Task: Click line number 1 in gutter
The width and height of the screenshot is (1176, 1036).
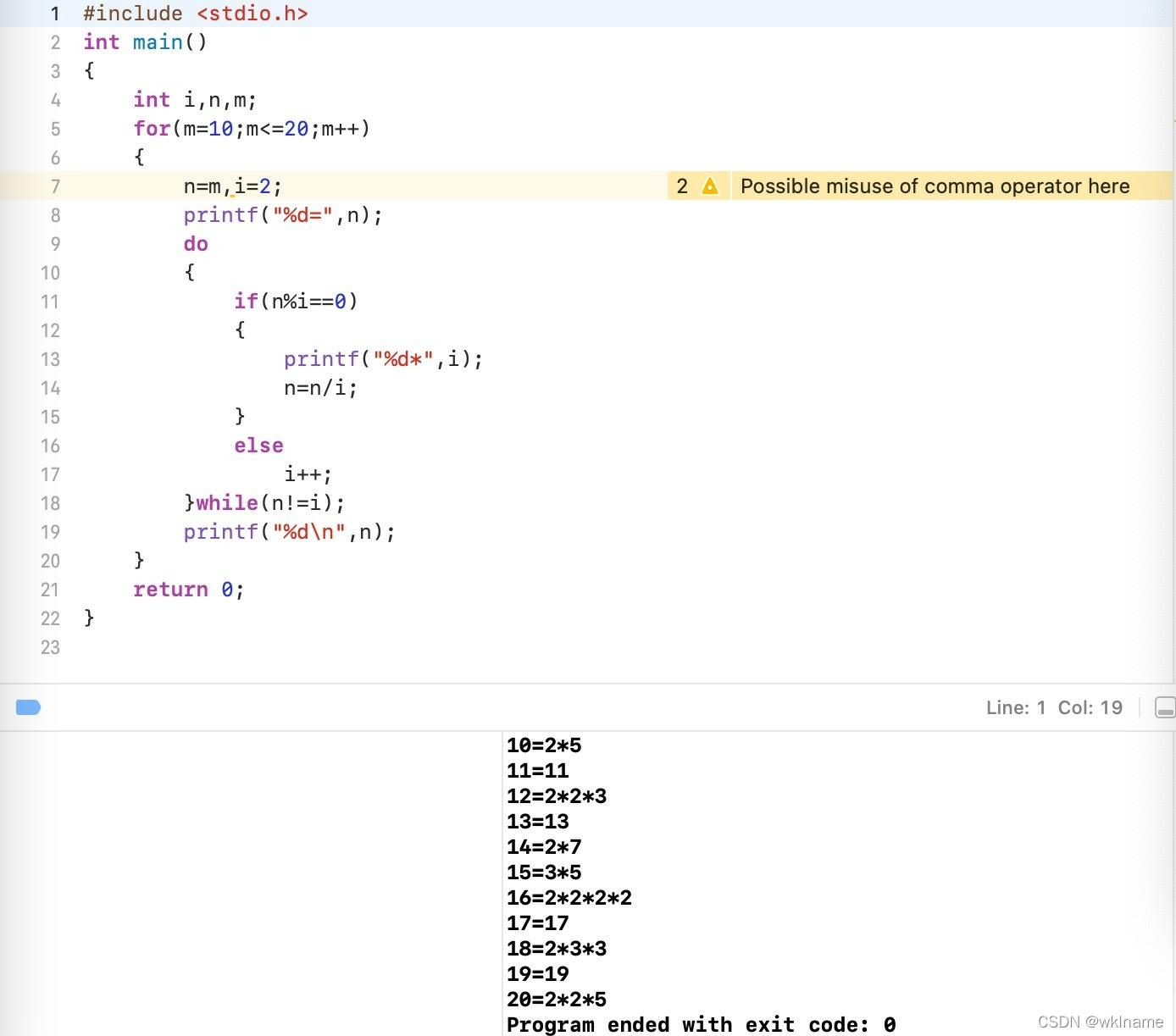Action: click(55, 14)
